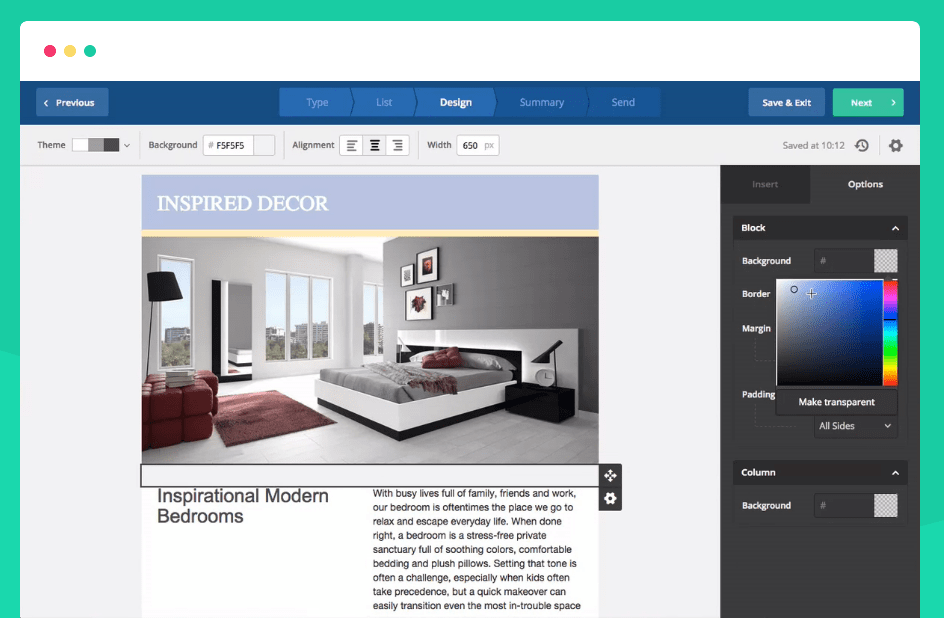Switch to the Insert tab
The image size is (944, 618).
(765, 184)
